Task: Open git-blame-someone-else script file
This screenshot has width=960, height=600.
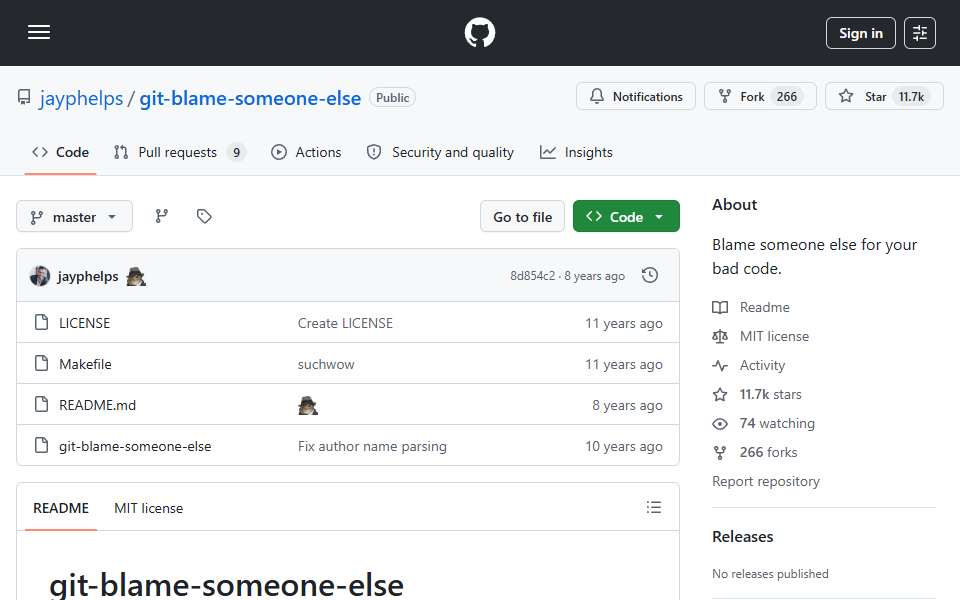Action: (x=135, y=446)
